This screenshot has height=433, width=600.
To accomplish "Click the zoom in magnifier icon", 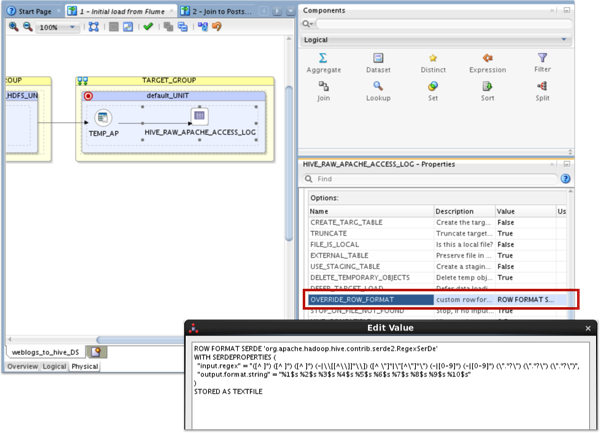I will 13,27.
